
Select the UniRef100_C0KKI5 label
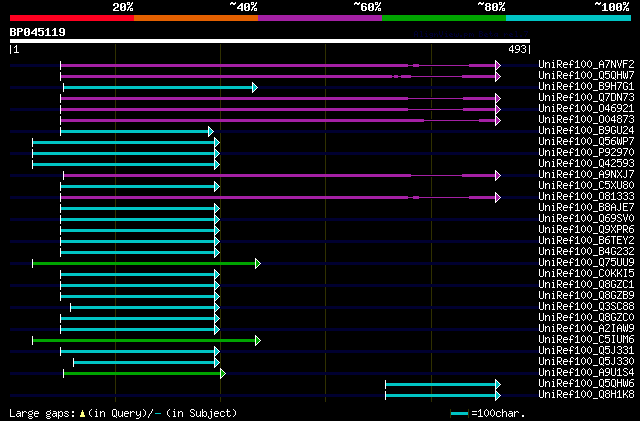point(586,274)
